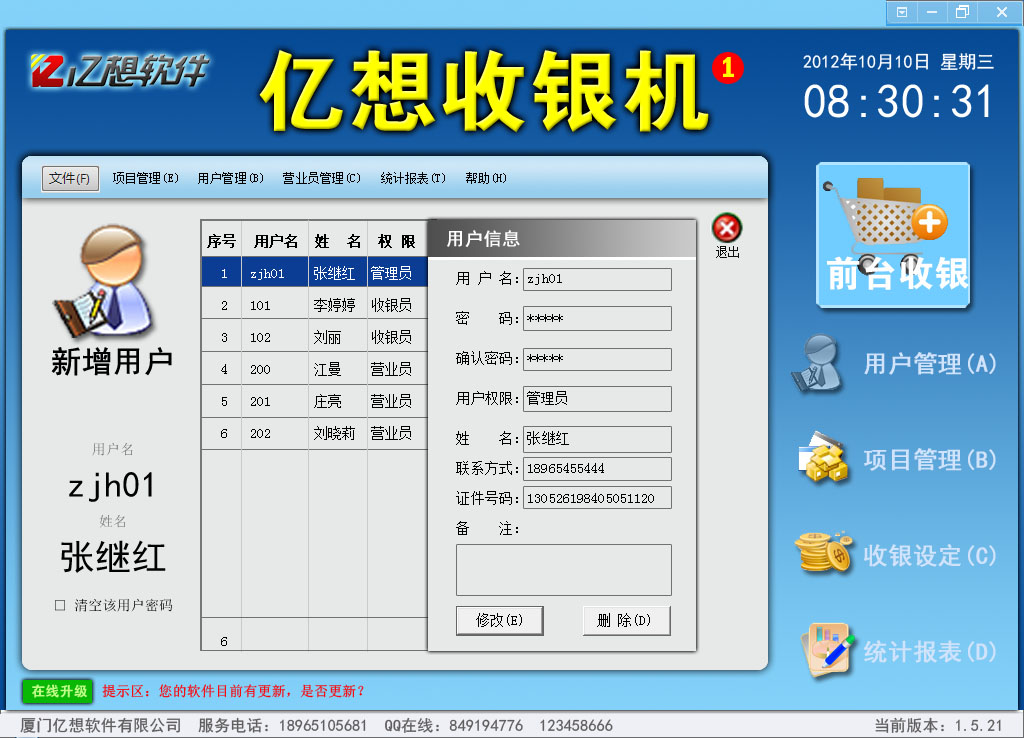Click the clock showing 08:30:31
Image resolution: width=1024 pixels, height=738 pixels.
point(898,102)
